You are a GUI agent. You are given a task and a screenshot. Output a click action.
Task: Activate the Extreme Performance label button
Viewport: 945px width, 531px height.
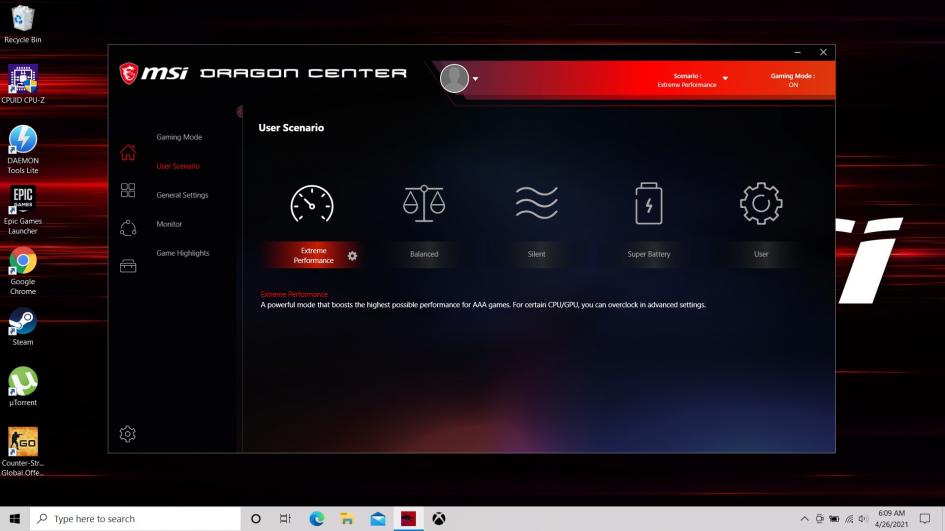pos(313,256)
